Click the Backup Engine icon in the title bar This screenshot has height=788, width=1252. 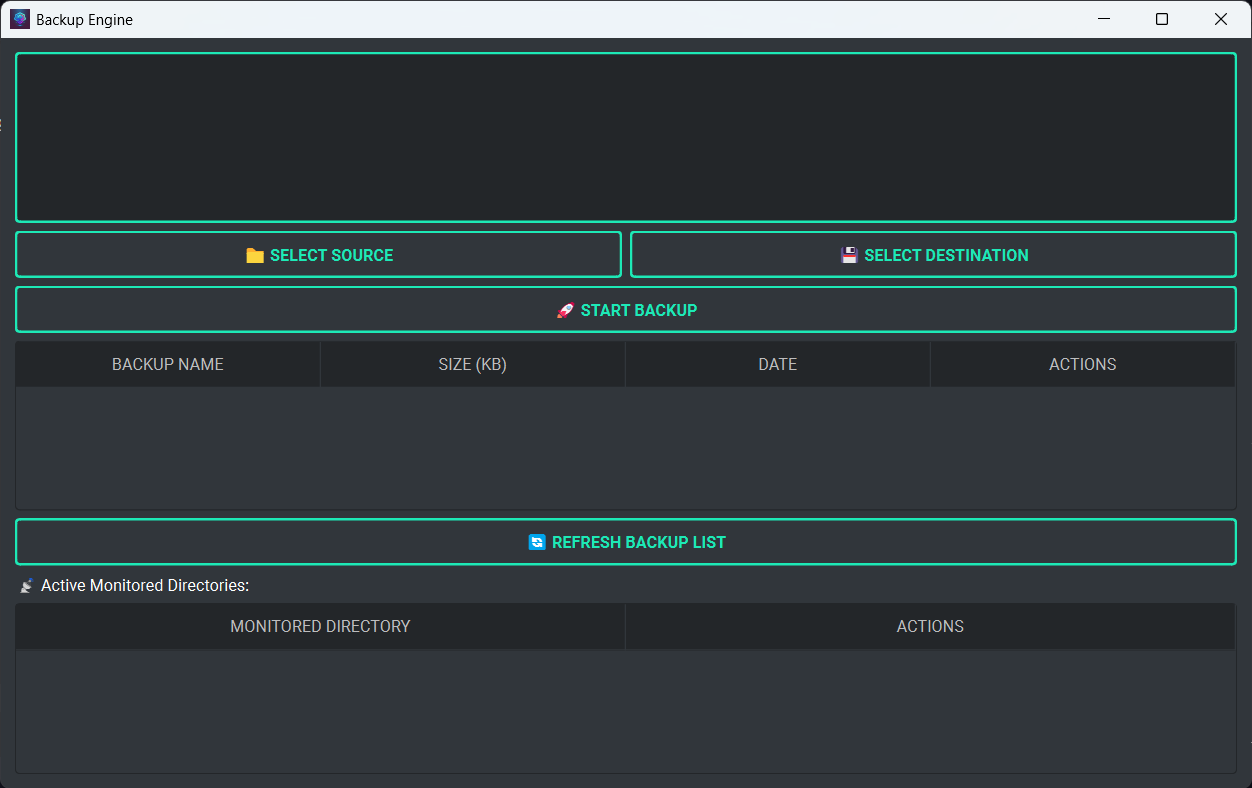20,18
